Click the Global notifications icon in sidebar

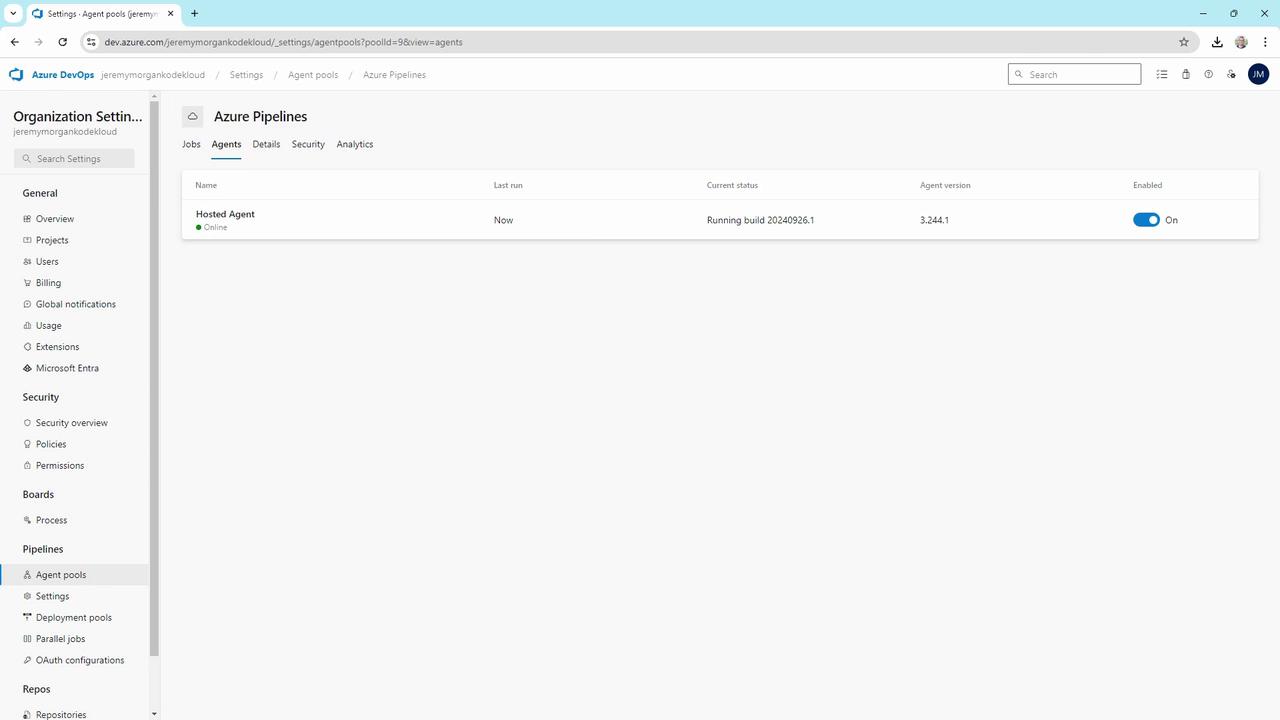[x=27, y=304]
